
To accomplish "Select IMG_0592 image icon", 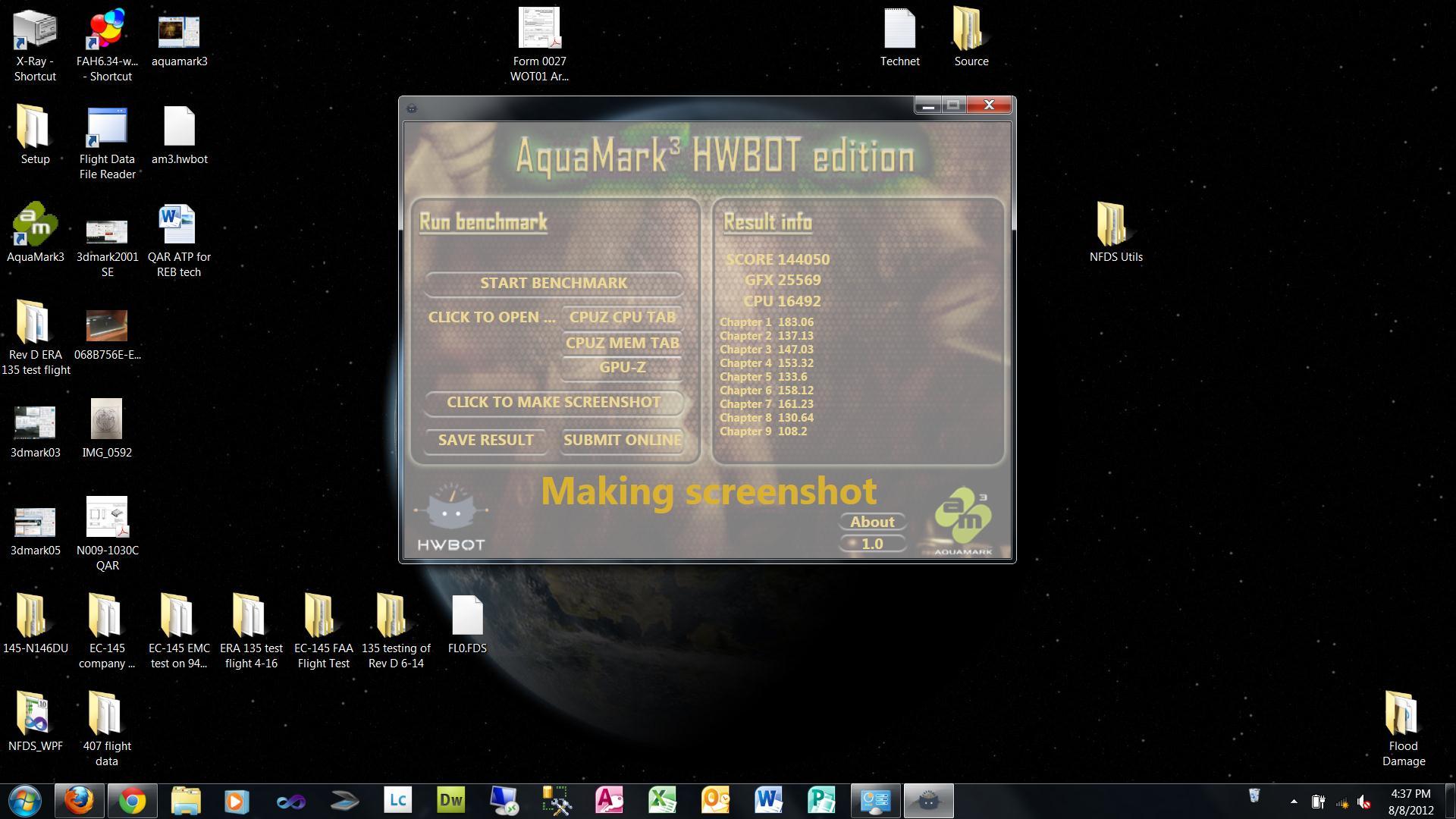I will [107, 428].
